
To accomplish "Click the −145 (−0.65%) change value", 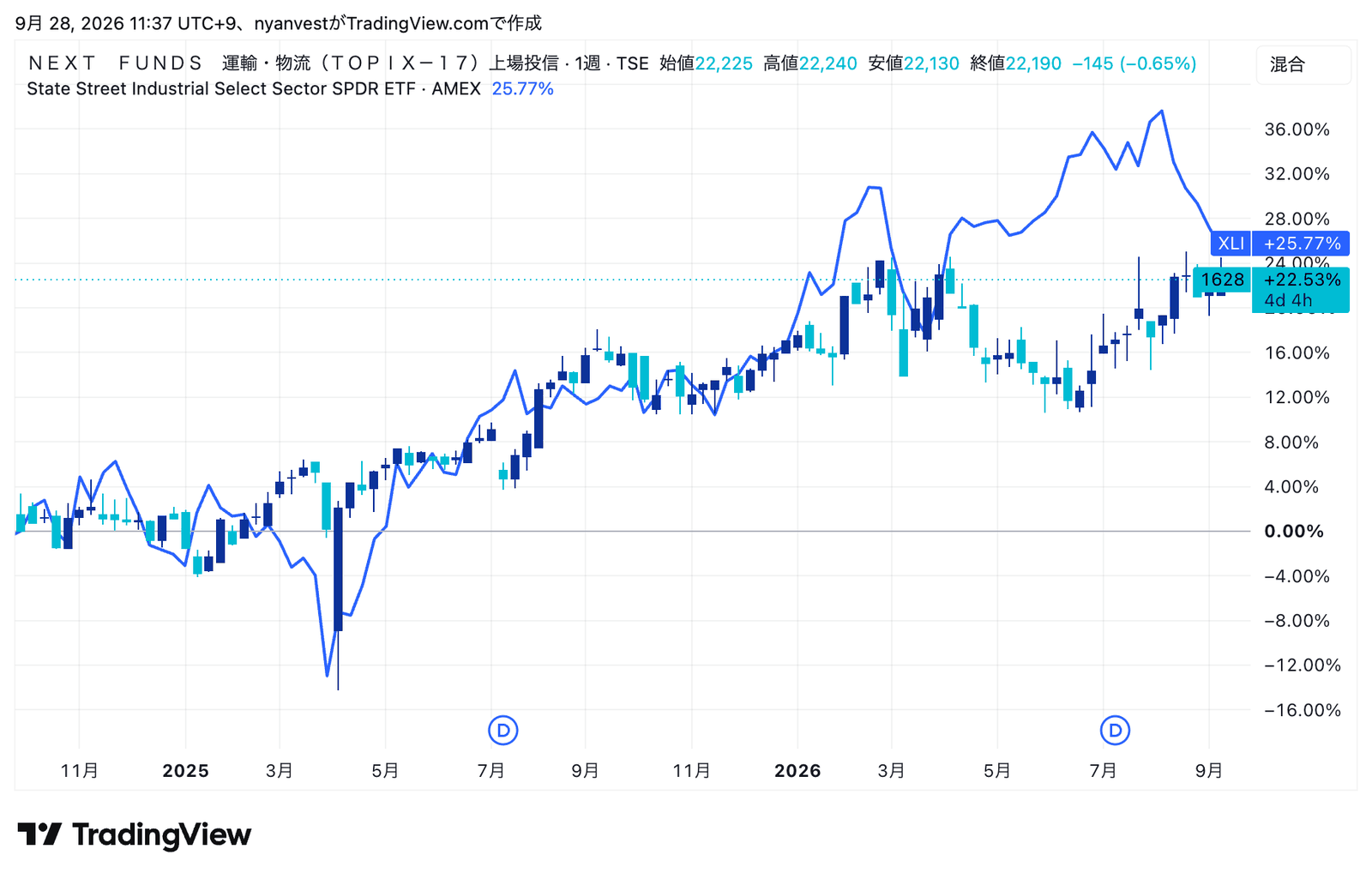I will pyautogui.click(x=1134, y=63).
